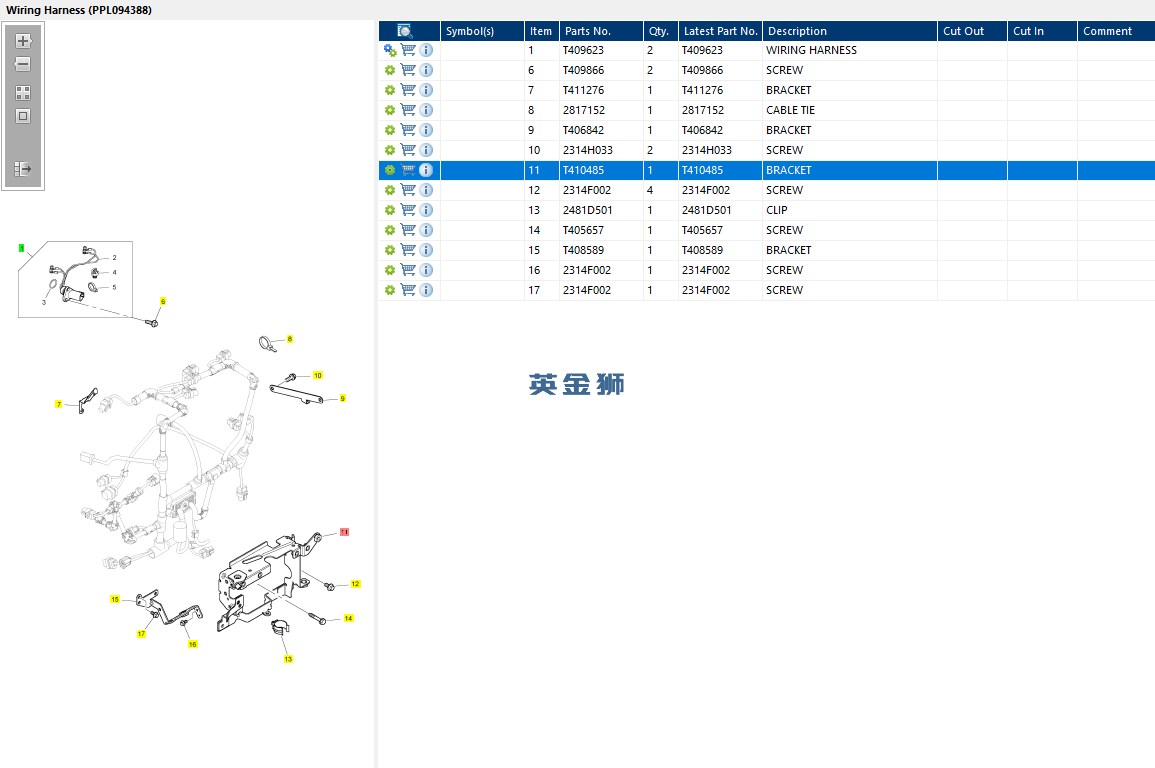The height and width of the screenshot is (768, 1155).
Task: Sort by Parts No. column header
Action: [x=602, y=31]
